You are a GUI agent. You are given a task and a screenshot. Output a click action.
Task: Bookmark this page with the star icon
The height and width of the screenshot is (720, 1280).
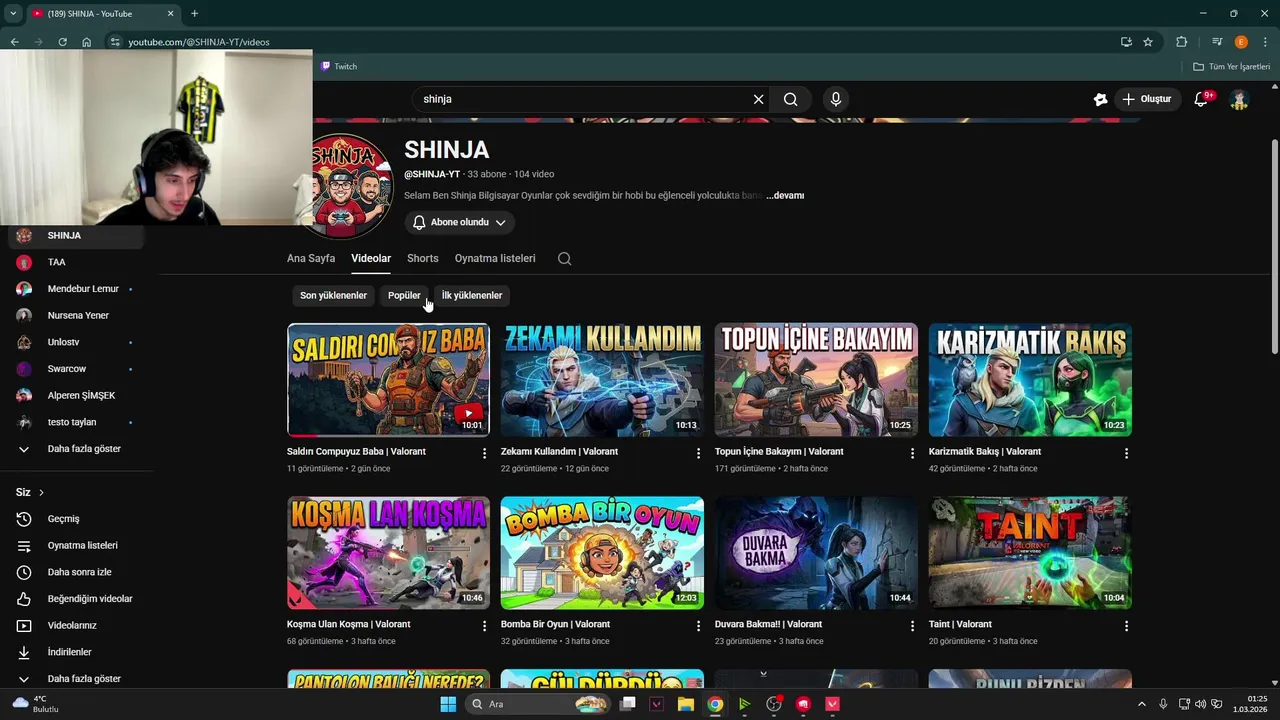1148,42
